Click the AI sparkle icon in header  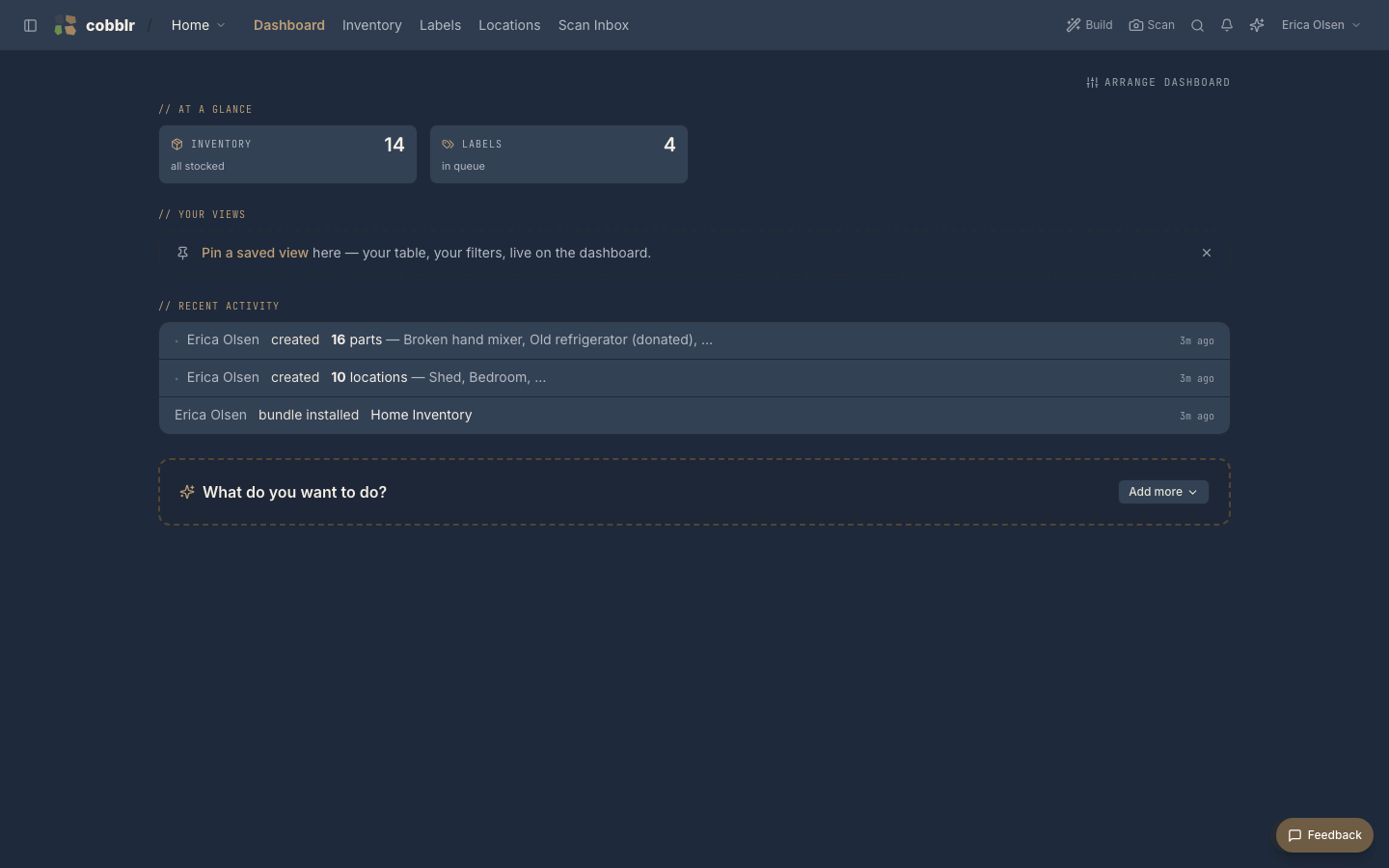tap(1256, 25)
